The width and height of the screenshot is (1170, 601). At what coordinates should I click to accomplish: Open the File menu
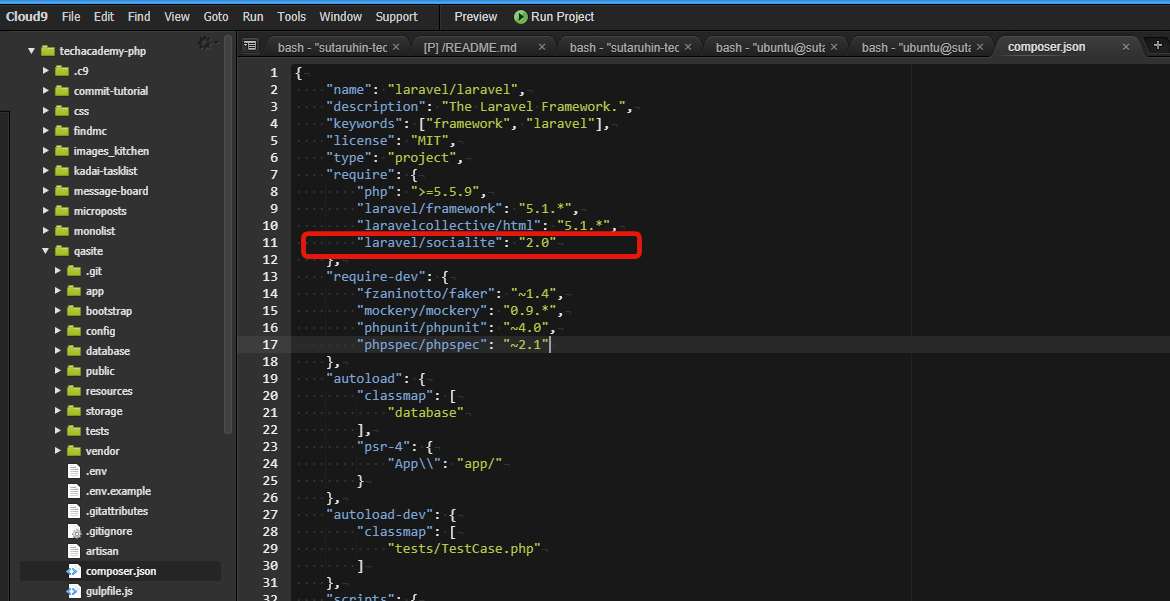click(x=71, y=16)
